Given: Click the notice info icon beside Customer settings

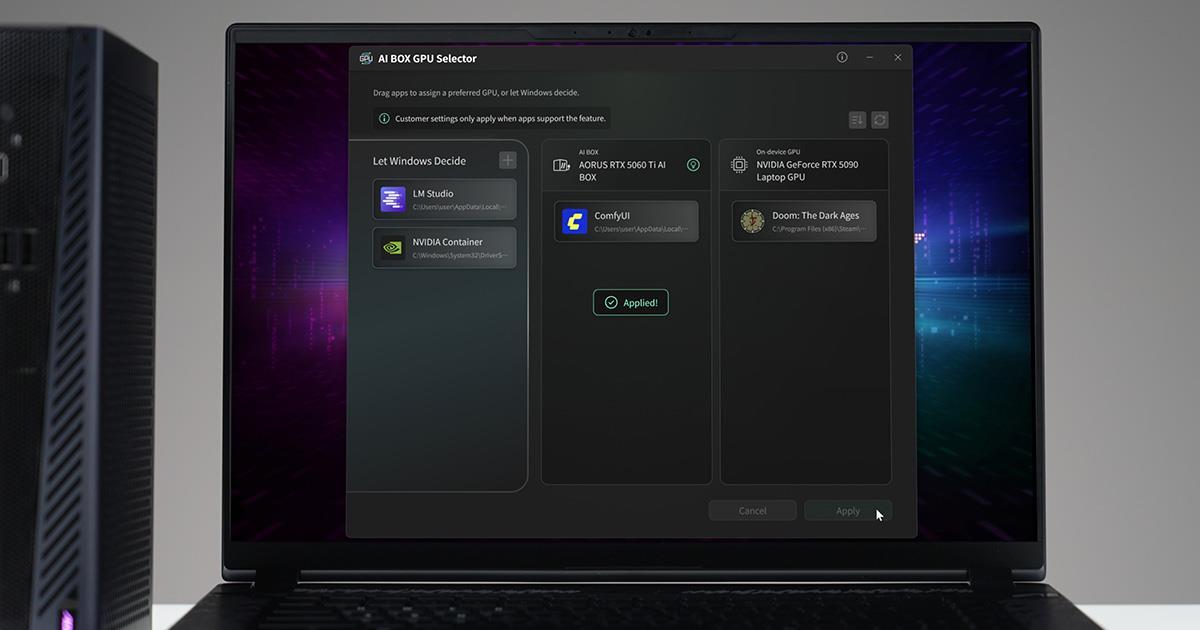Looking at the screenshot, I should tap(384, 118).
